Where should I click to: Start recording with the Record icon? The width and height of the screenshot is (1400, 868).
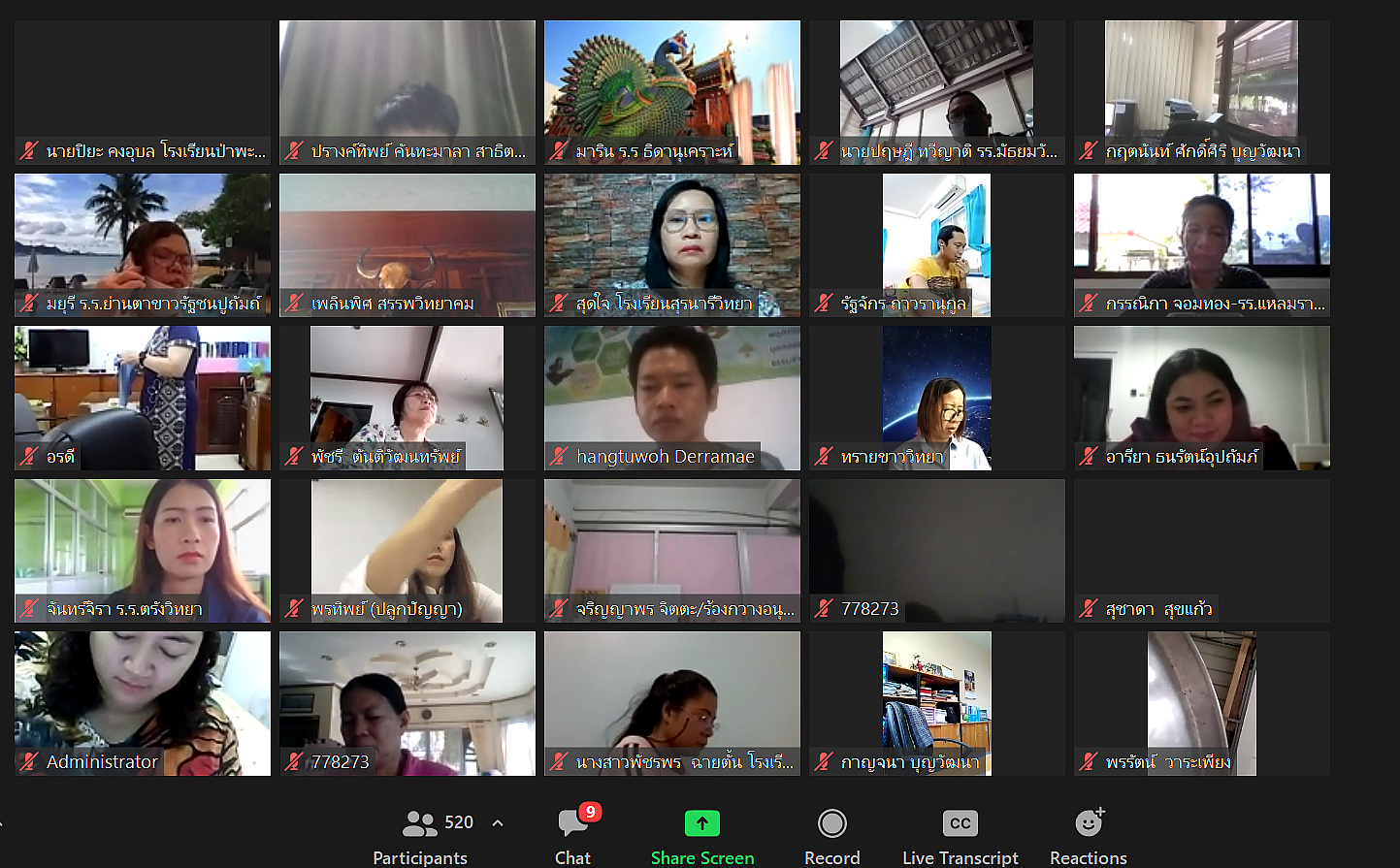831,823
